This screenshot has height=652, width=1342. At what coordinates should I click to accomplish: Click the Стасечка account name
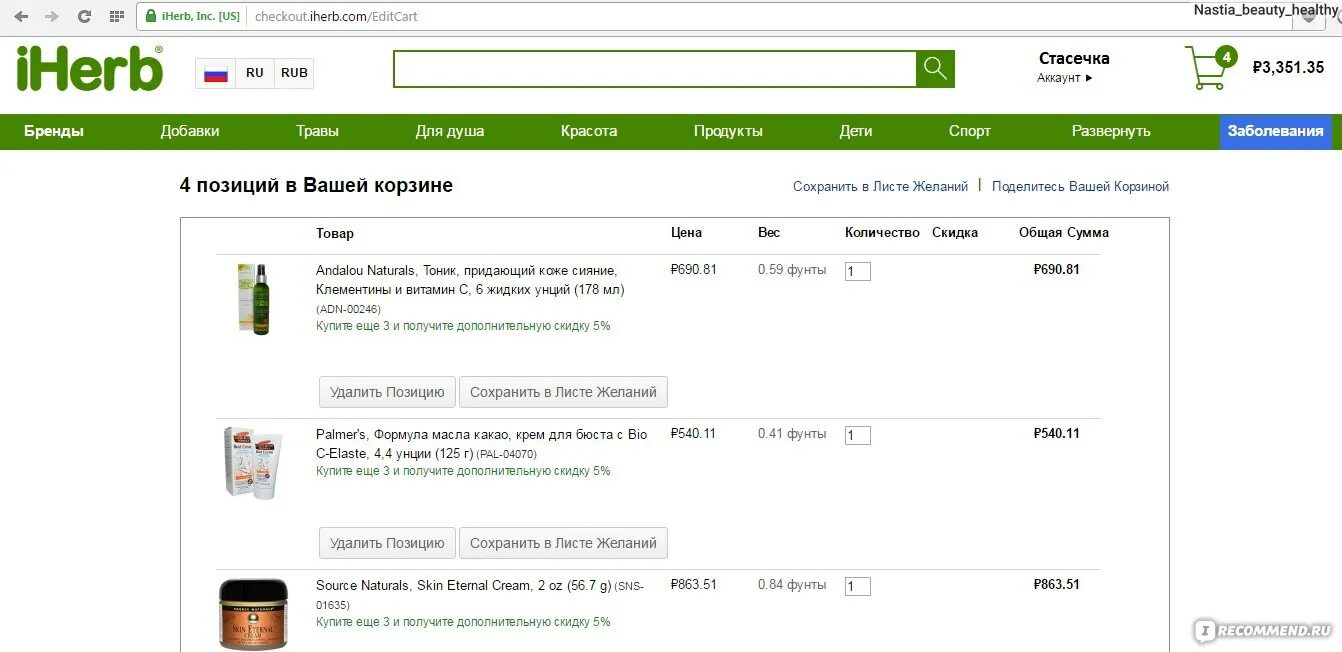point(1074,58)
